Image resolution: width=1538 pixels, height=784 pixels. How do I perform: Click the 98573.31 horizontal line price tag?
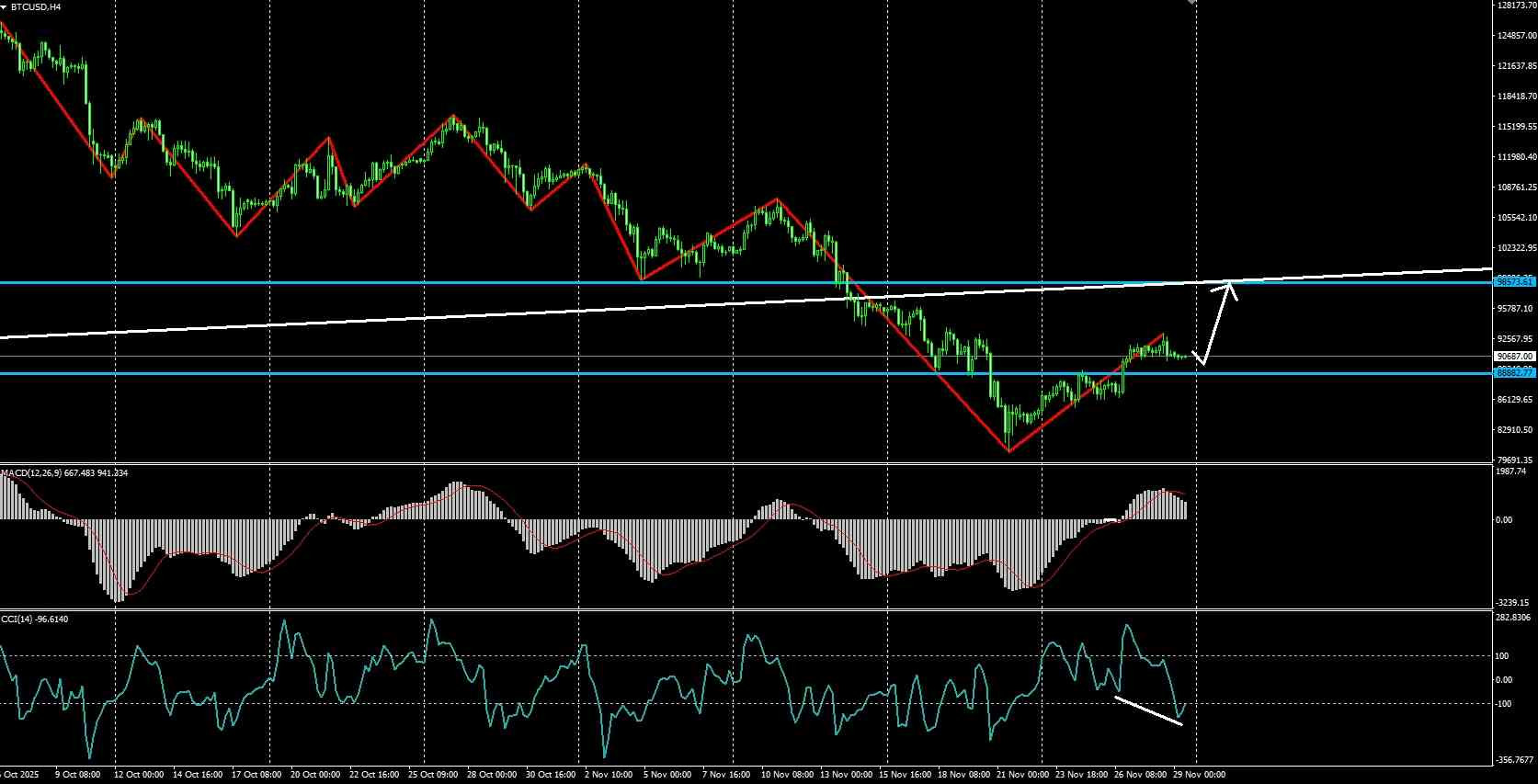[1515, 281]
